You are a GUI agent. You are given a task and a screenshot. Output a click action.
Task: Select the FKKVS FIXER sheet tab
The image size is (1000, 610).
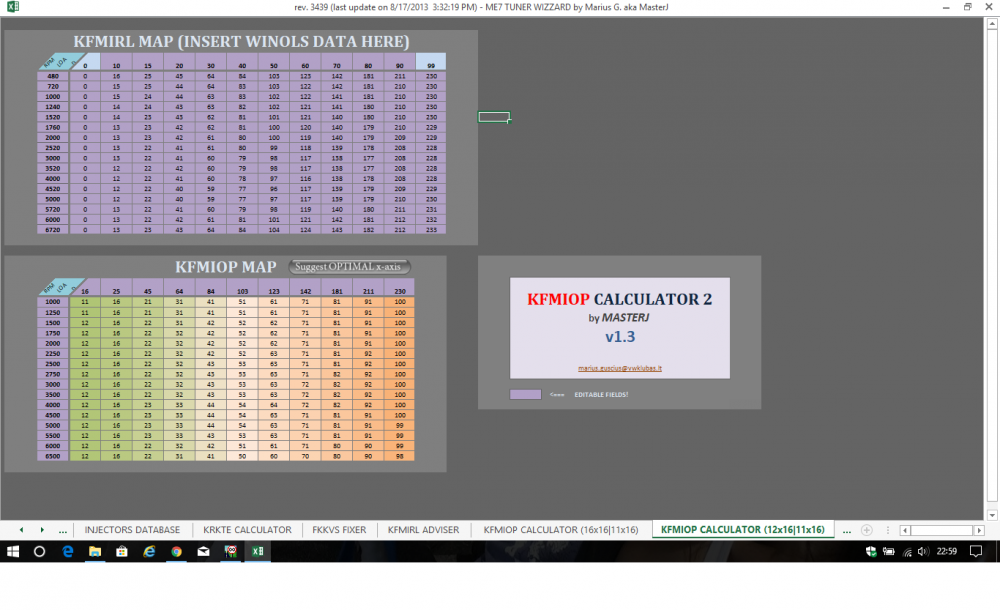[339, 530]
